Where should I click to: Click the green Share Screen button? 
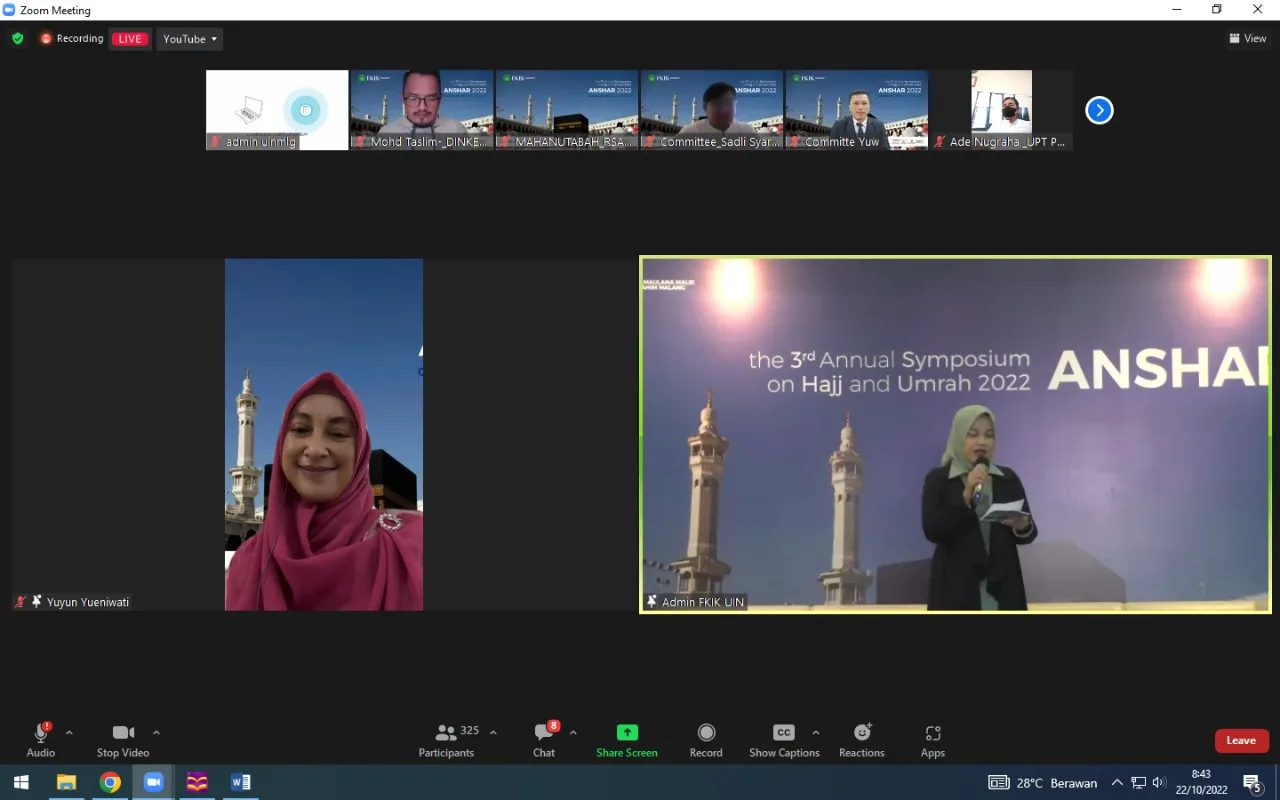click(x=627, y=740)
